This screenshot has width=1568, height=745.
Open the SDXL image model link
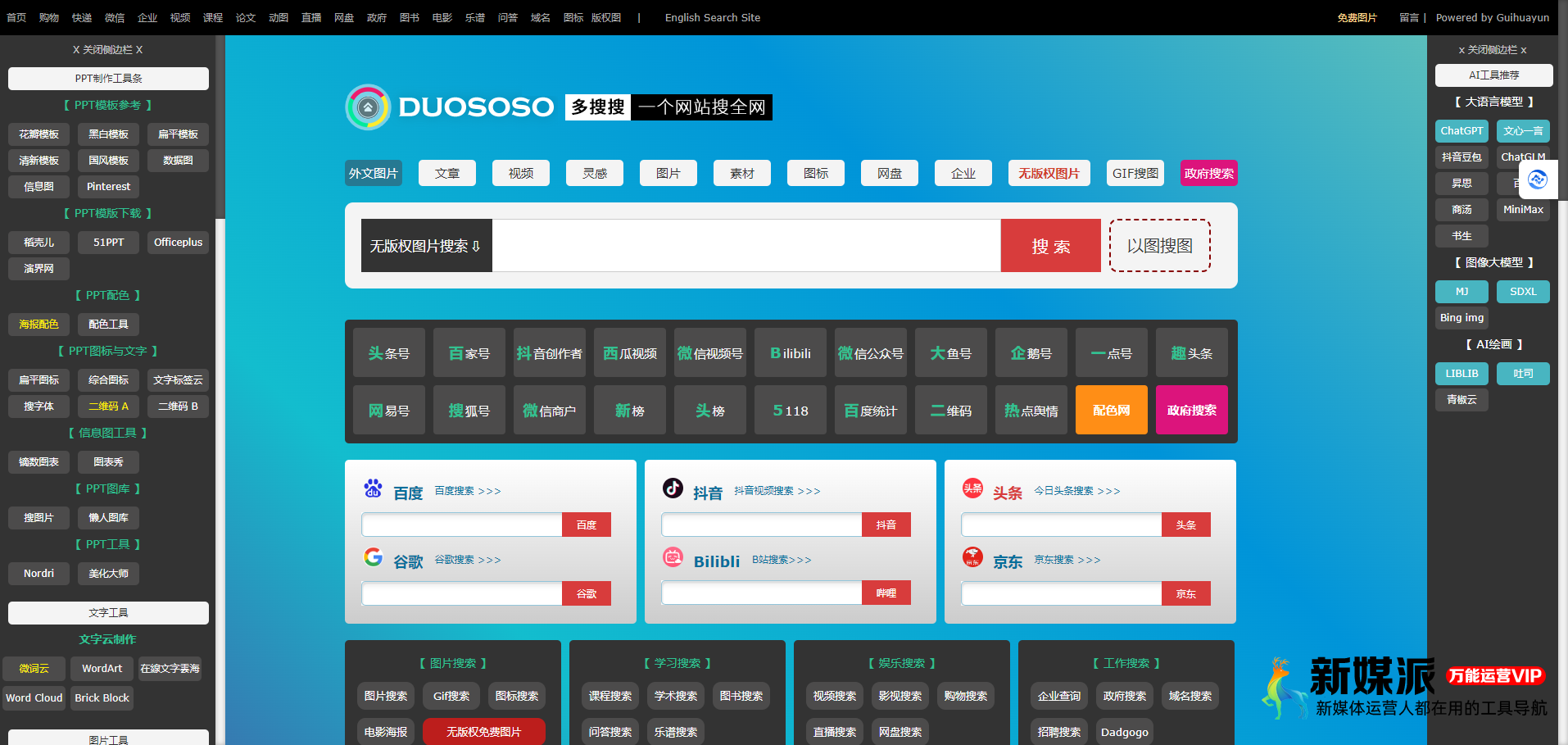coord(1523,291)
